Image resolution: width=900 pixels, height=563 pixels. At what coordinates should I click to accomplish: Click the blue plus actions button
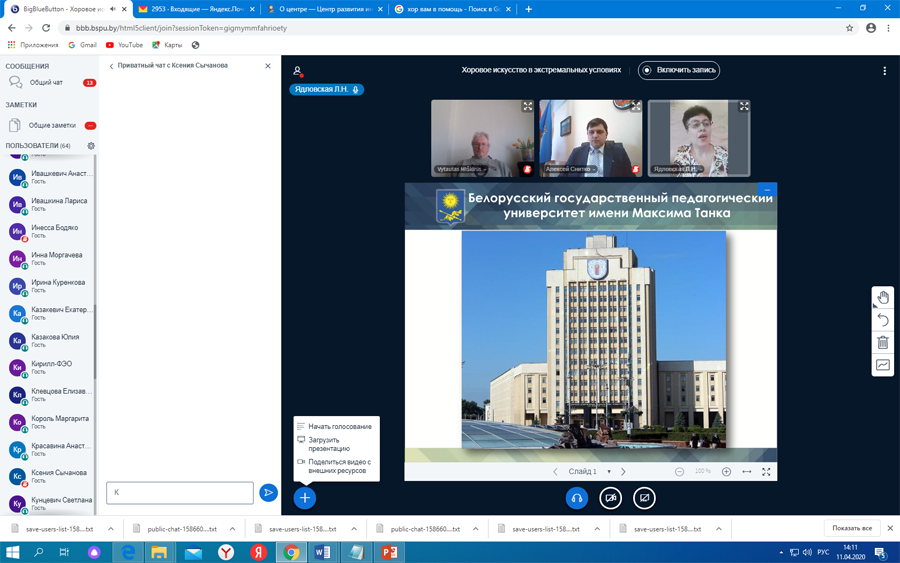pyautogui.click(x=305, y=498)
